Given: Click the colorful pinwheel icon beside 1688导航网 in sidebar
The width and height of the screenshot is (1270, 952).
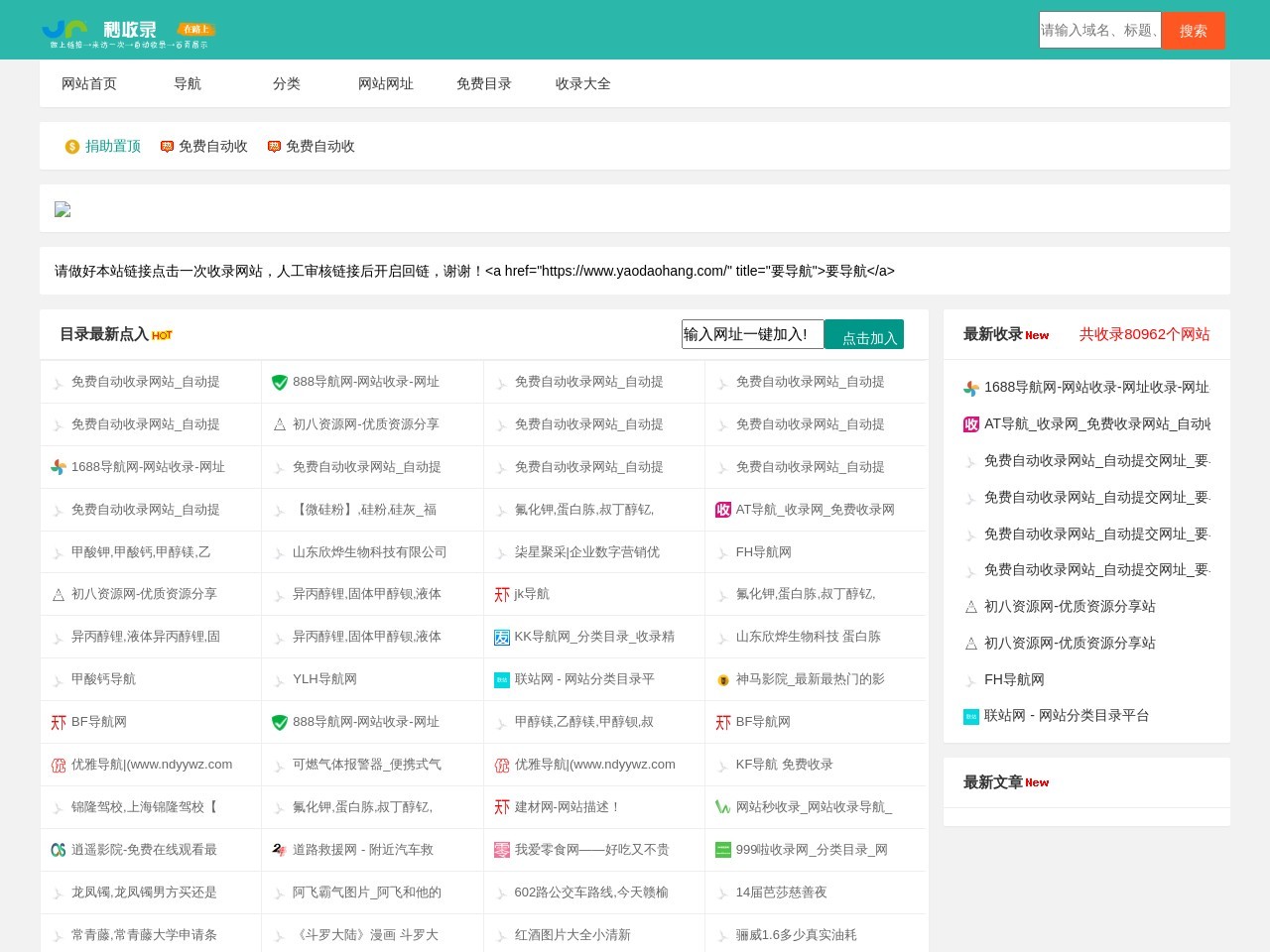Looking at the screenshot, I should coord(971,388).
